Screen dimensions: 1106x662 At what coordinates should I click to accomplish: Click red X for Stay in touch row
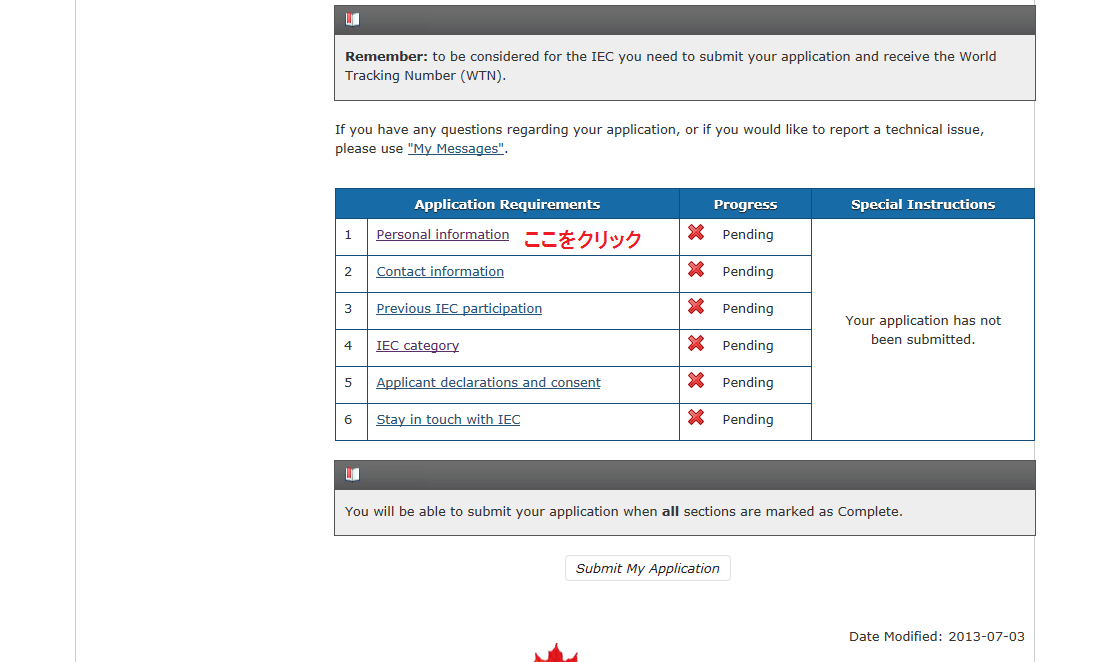point(696,418)
